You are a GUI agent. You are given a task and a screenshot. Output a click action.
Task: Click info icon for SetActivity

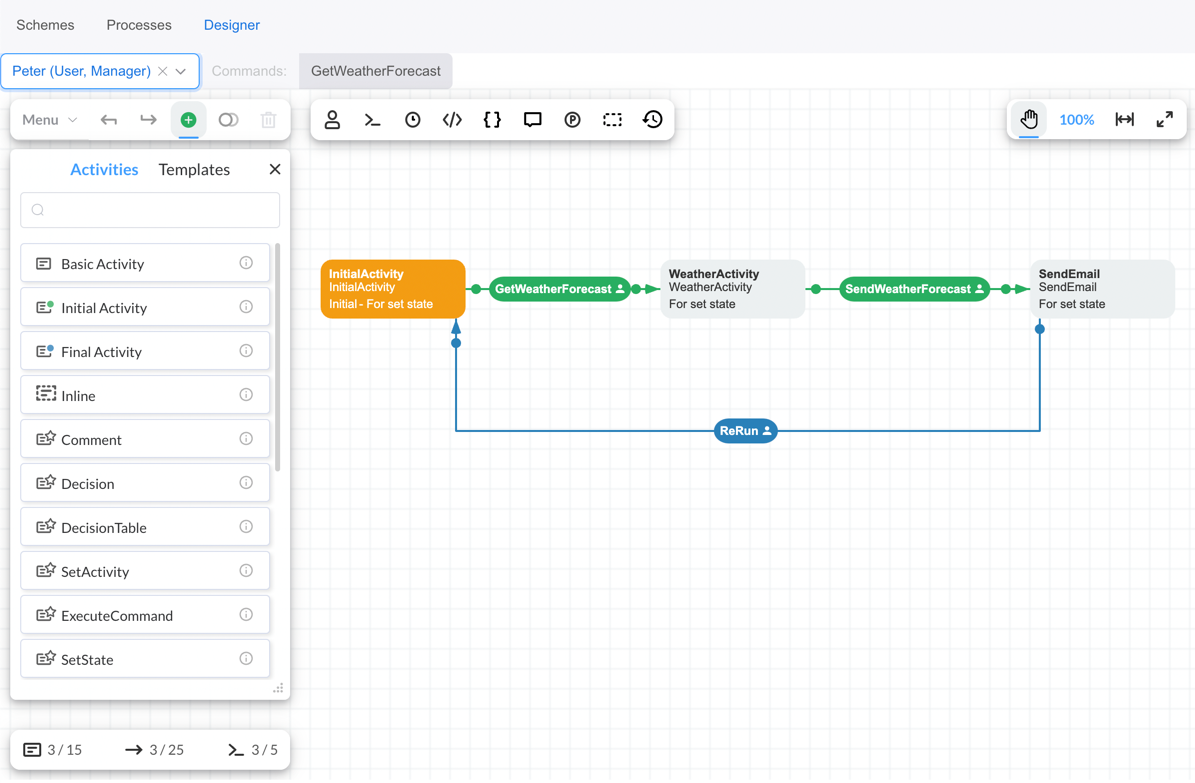(x=246, y=571)
